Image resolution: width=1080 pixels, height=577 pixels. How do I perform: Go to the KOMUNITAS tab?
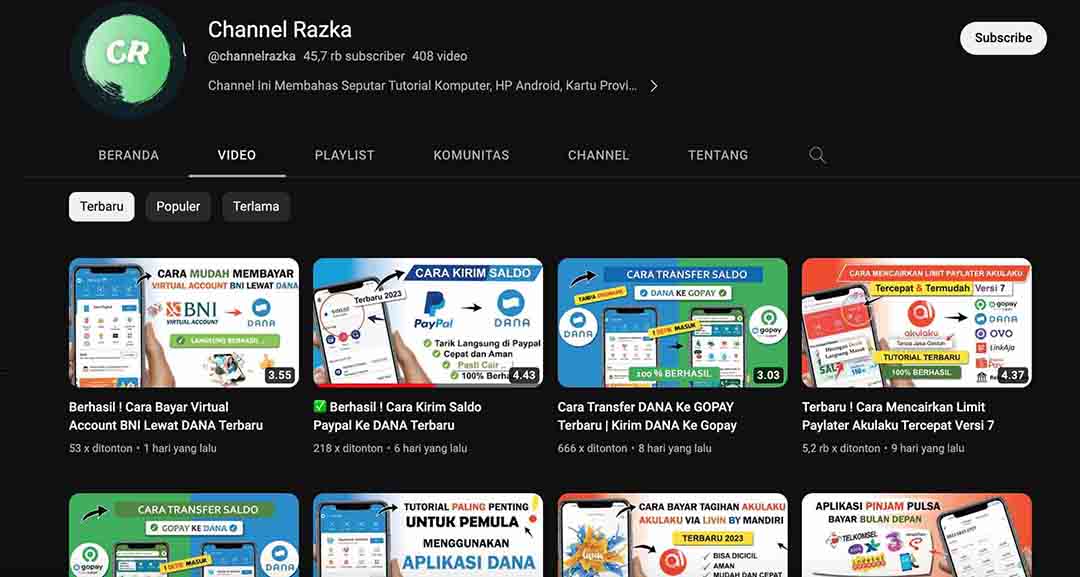coord(471,155)
